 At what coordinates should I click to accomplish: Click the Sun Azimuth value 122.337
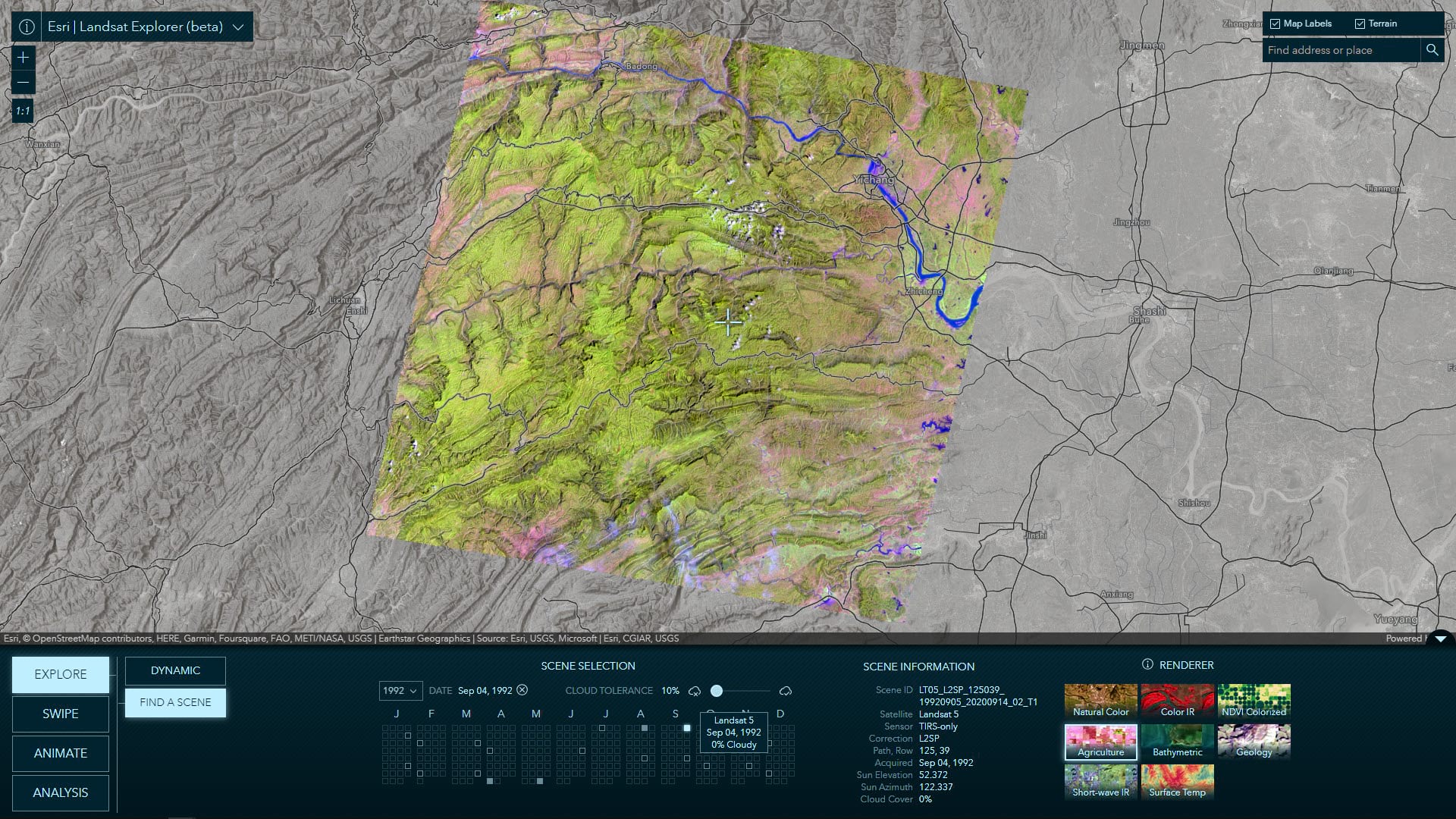click(x=936, y=787)
